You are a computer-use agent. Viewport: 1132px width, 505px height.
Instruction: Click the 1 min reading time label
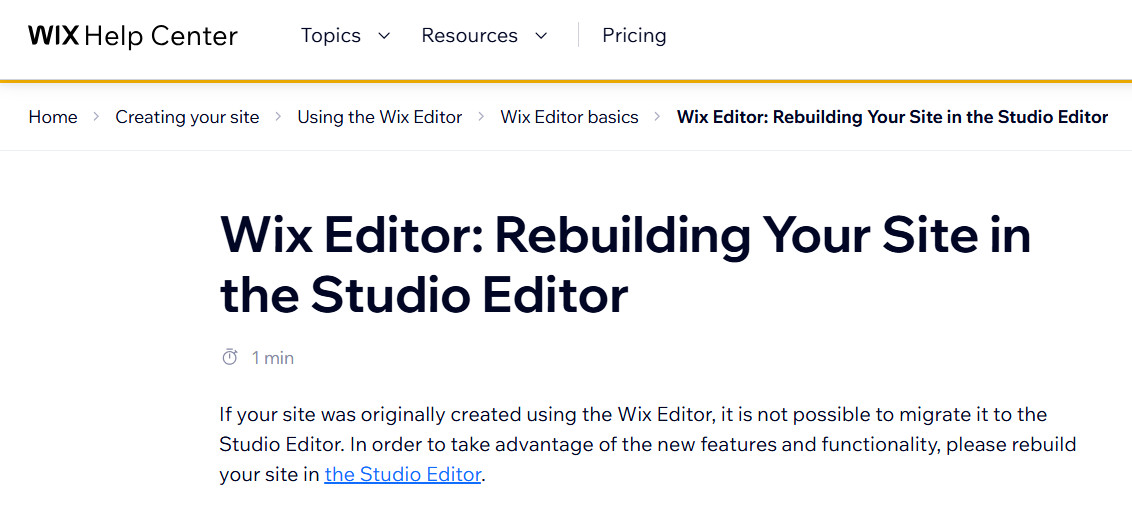coord(273,357)
